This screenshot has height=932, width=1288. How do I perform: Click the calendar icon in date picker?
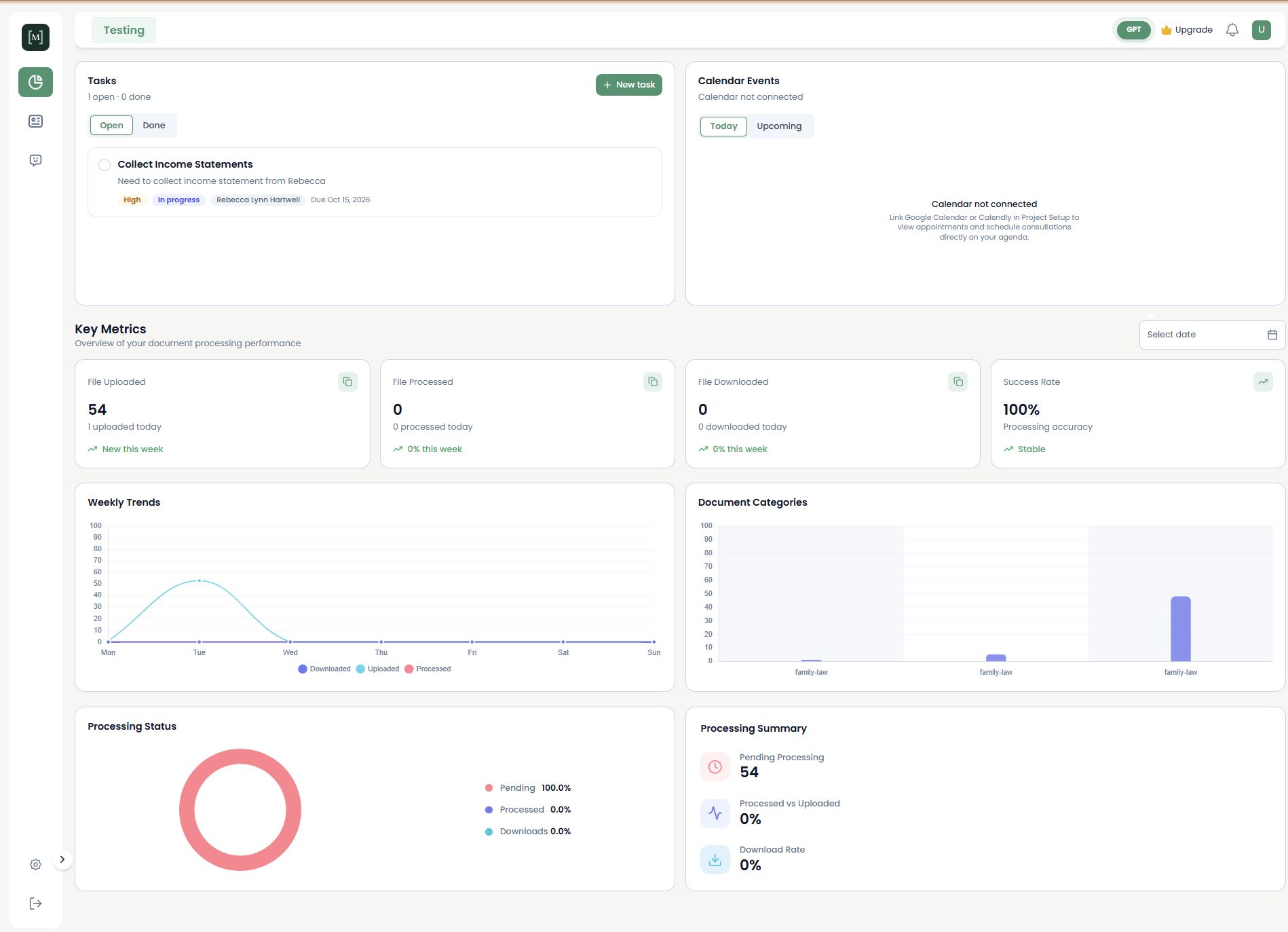coord(1272,335)
